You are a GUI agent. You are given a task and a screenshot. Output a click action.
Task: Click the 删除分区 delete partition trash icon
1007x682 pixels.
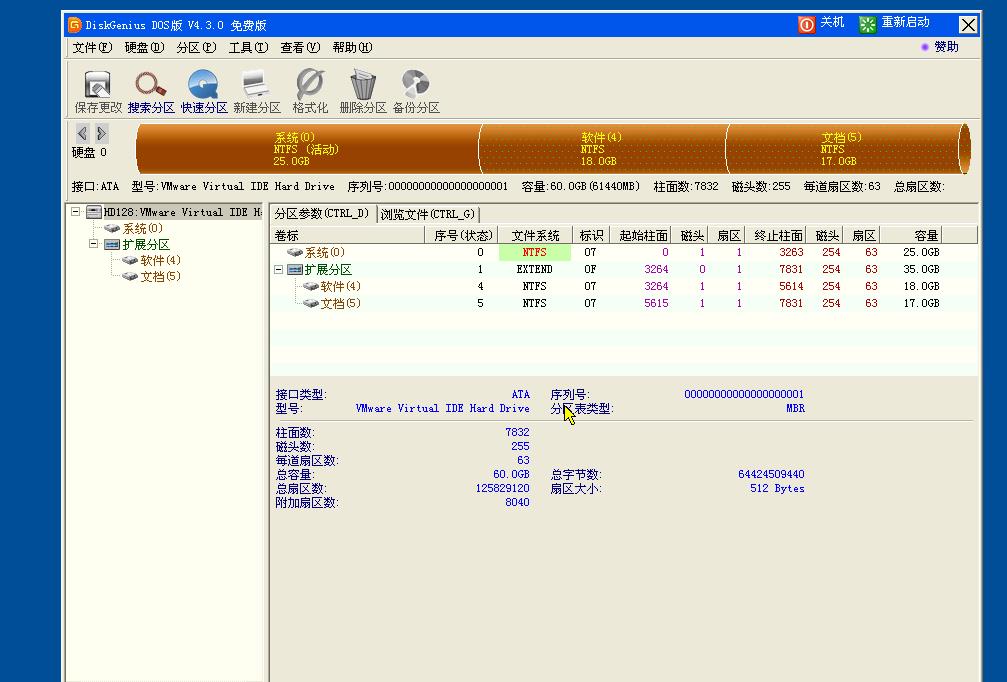(363, 85)
